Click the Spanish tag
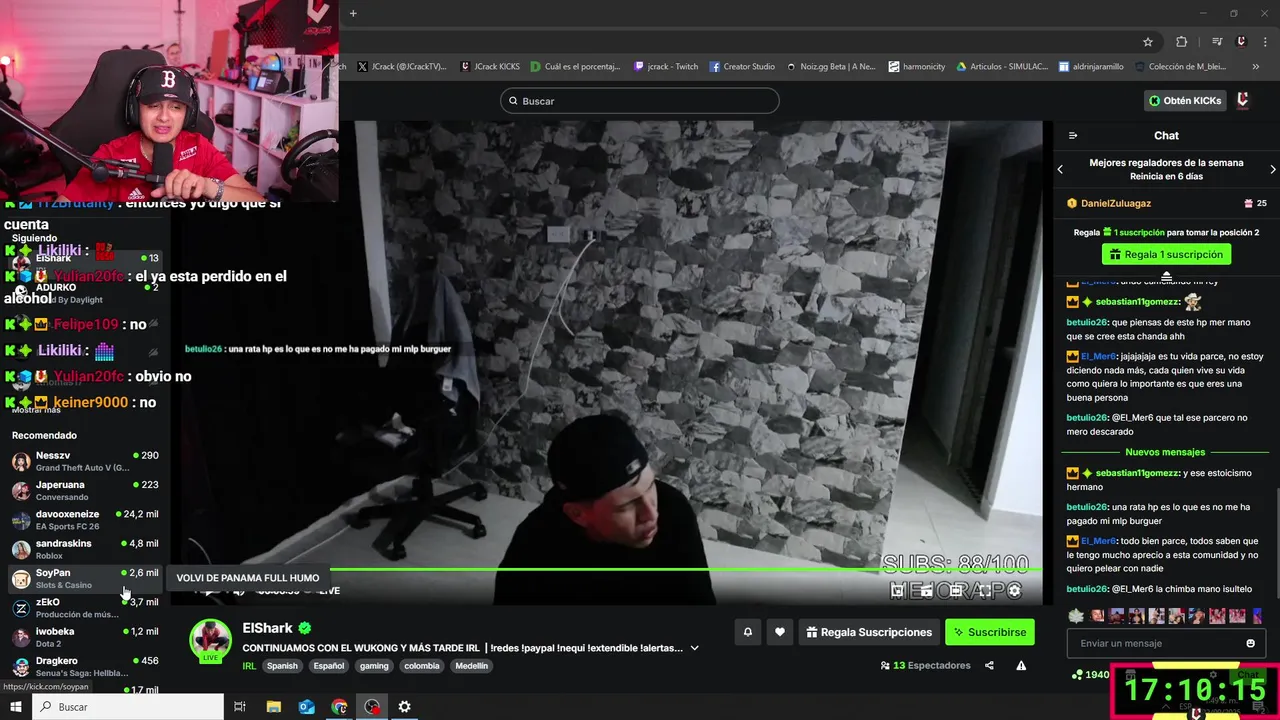This screenshot has width=1280, height=720. tap(282, 666)
